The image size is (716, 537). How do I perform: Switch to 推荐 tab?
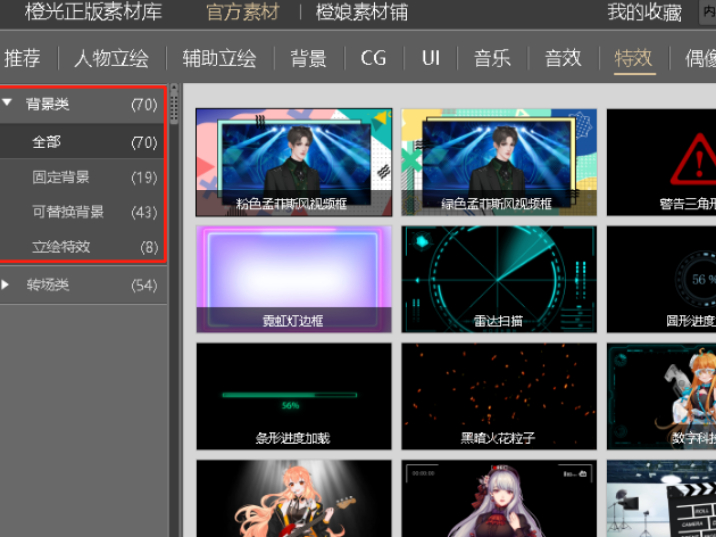[22, 58]
